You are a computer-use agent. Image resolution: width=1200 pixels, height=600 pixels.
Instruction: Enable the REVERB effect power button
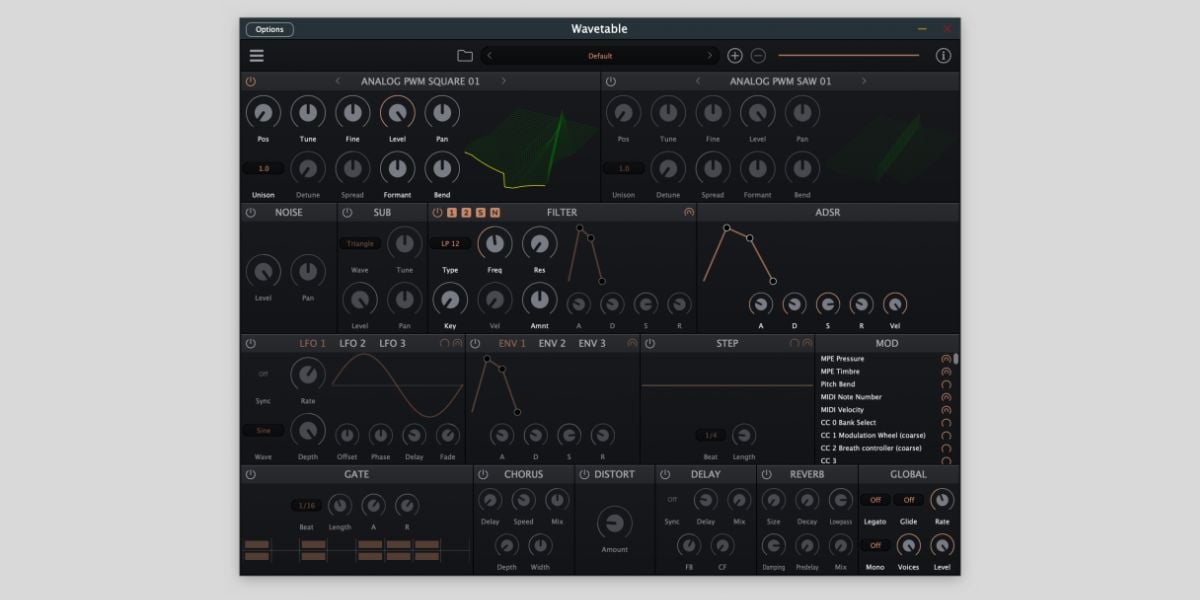766,474
